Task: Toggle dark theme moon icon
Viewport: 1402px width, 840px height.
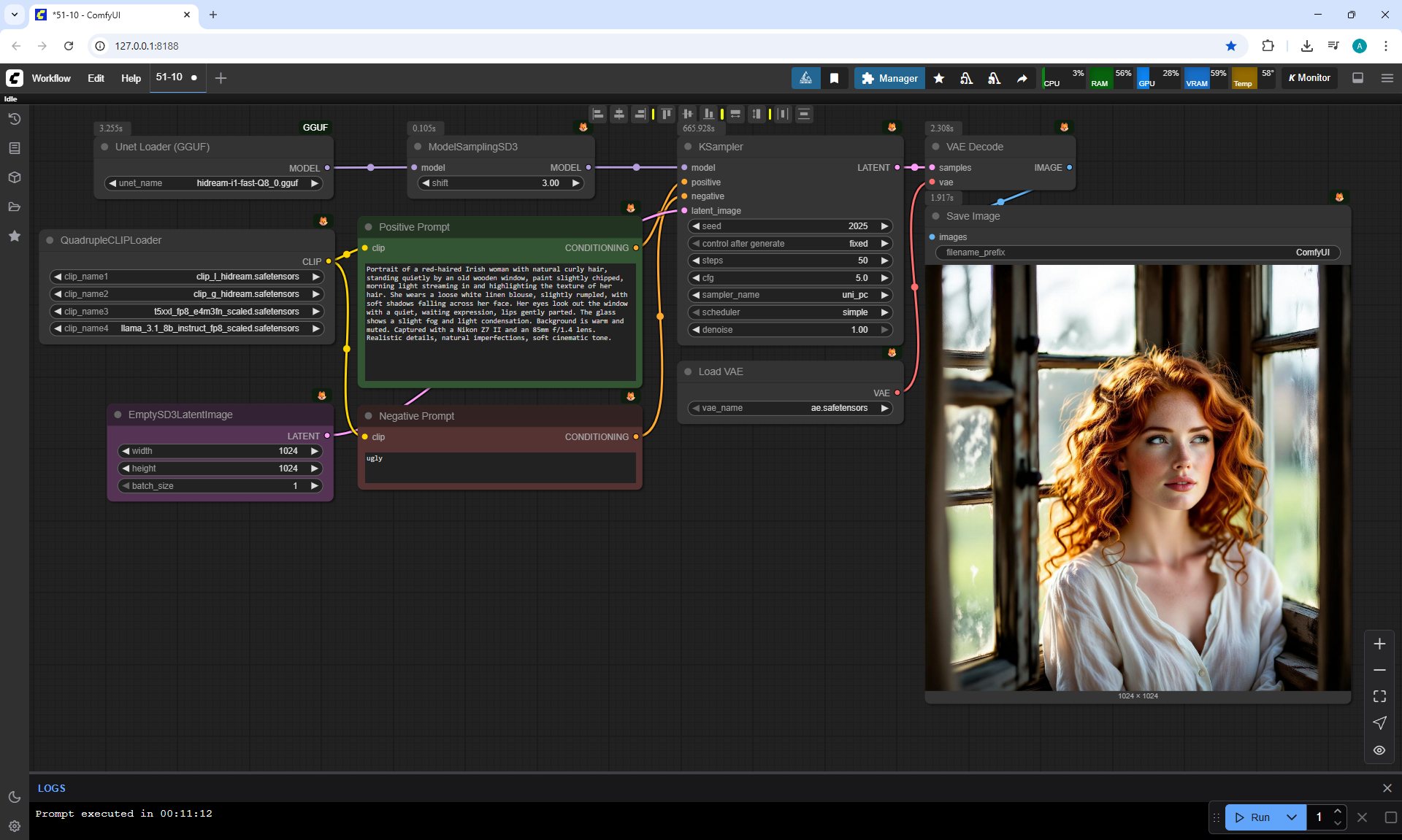Action: tap(14, 797)
